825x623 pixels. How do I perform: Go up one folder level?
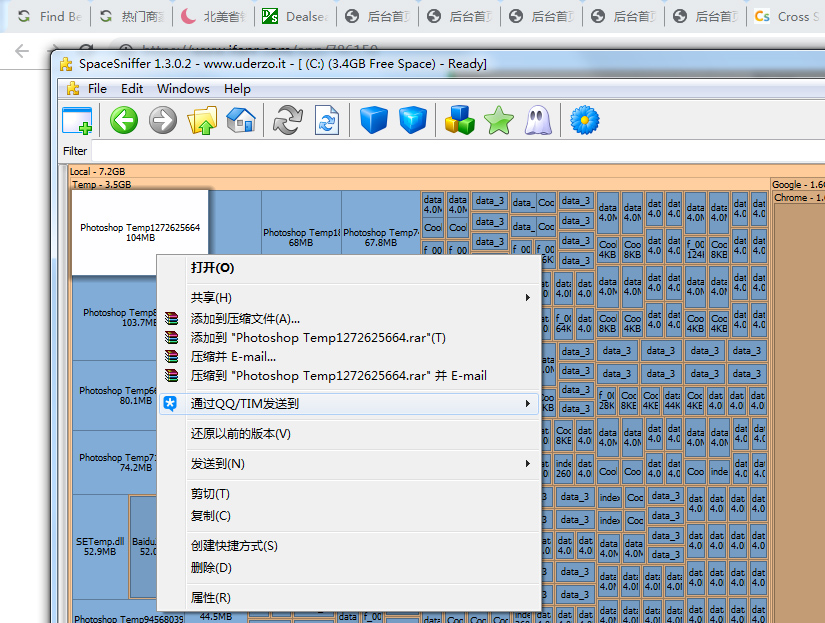202,121
